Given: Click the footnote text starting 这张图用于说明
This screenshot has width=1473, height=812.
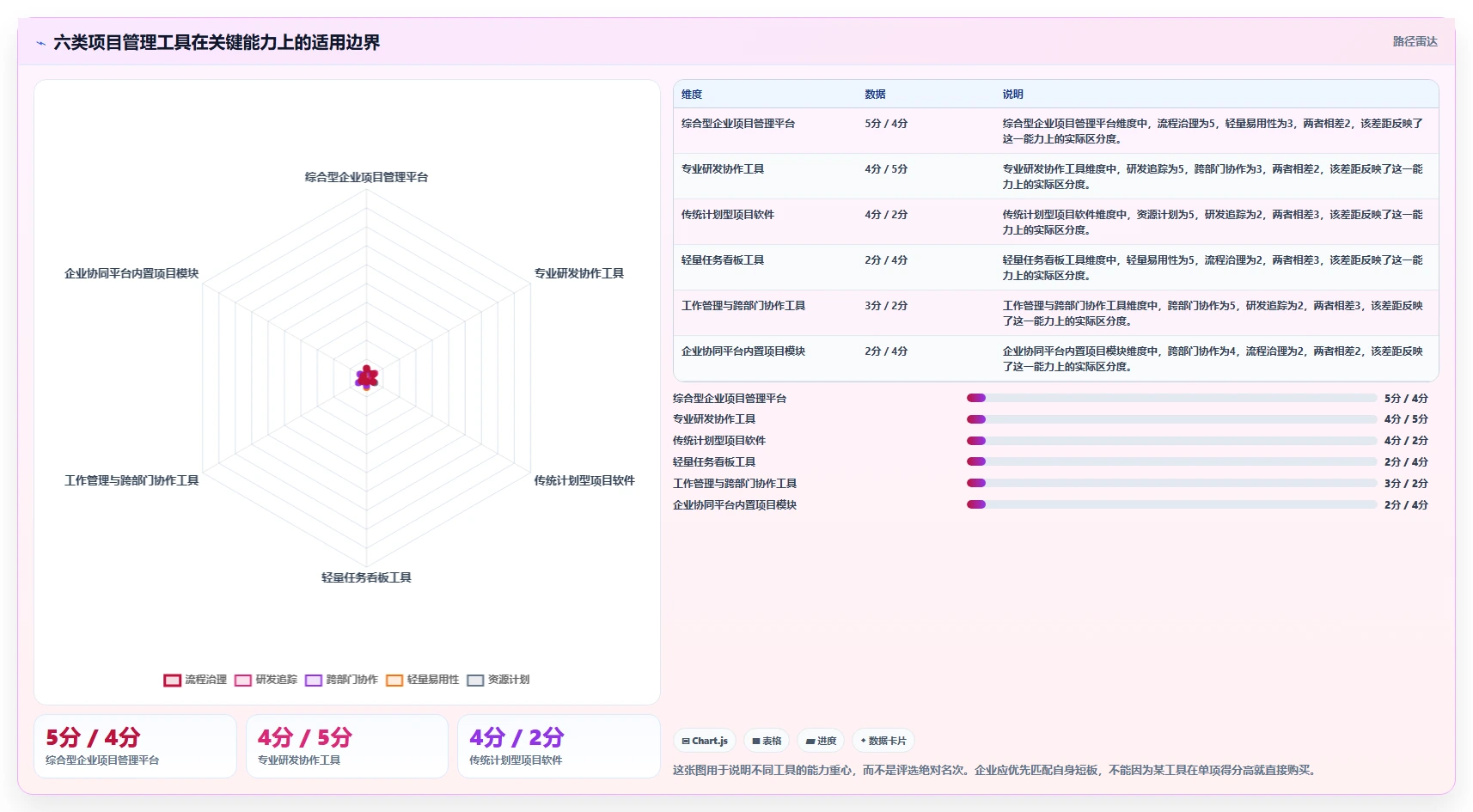Looking at the screenshot, I should [994, 770].
